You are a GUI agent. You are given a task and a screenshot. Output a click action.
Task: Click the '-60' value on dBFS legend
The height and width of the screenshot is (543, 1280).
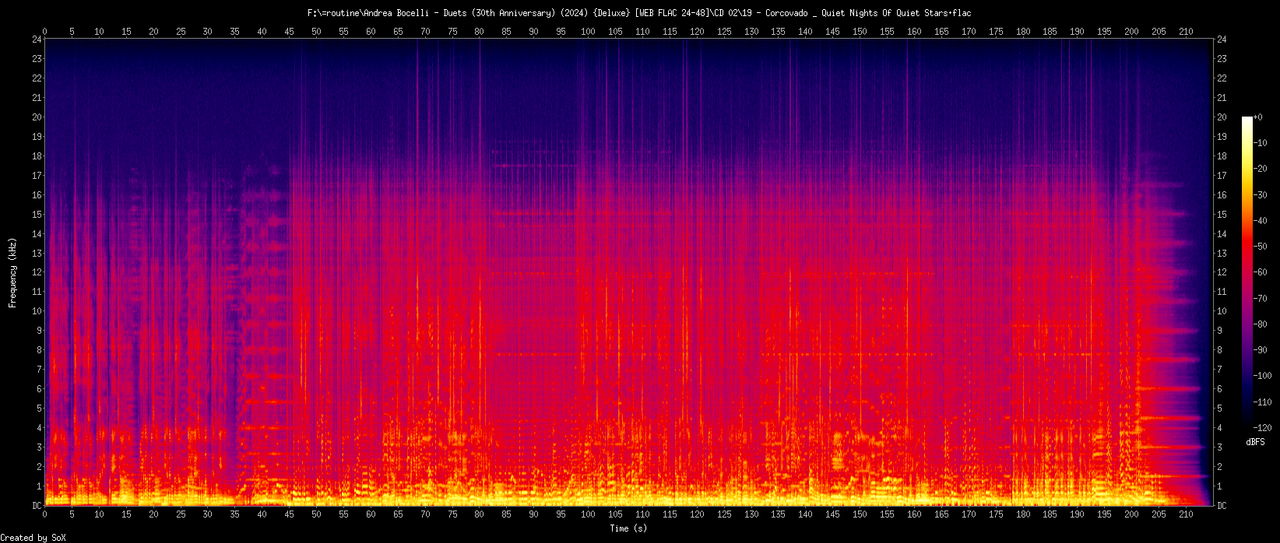click(x=1260, y=272)
